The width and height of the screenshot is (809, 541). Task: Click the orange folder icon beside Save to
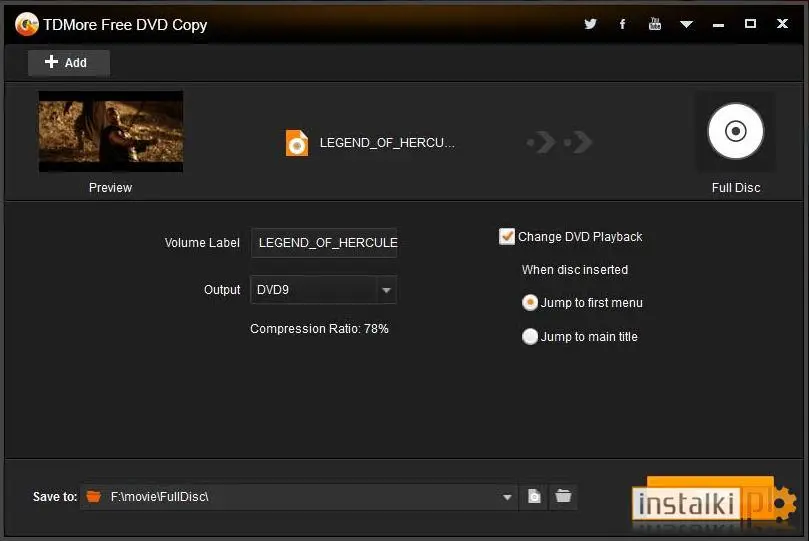(93, 497)
